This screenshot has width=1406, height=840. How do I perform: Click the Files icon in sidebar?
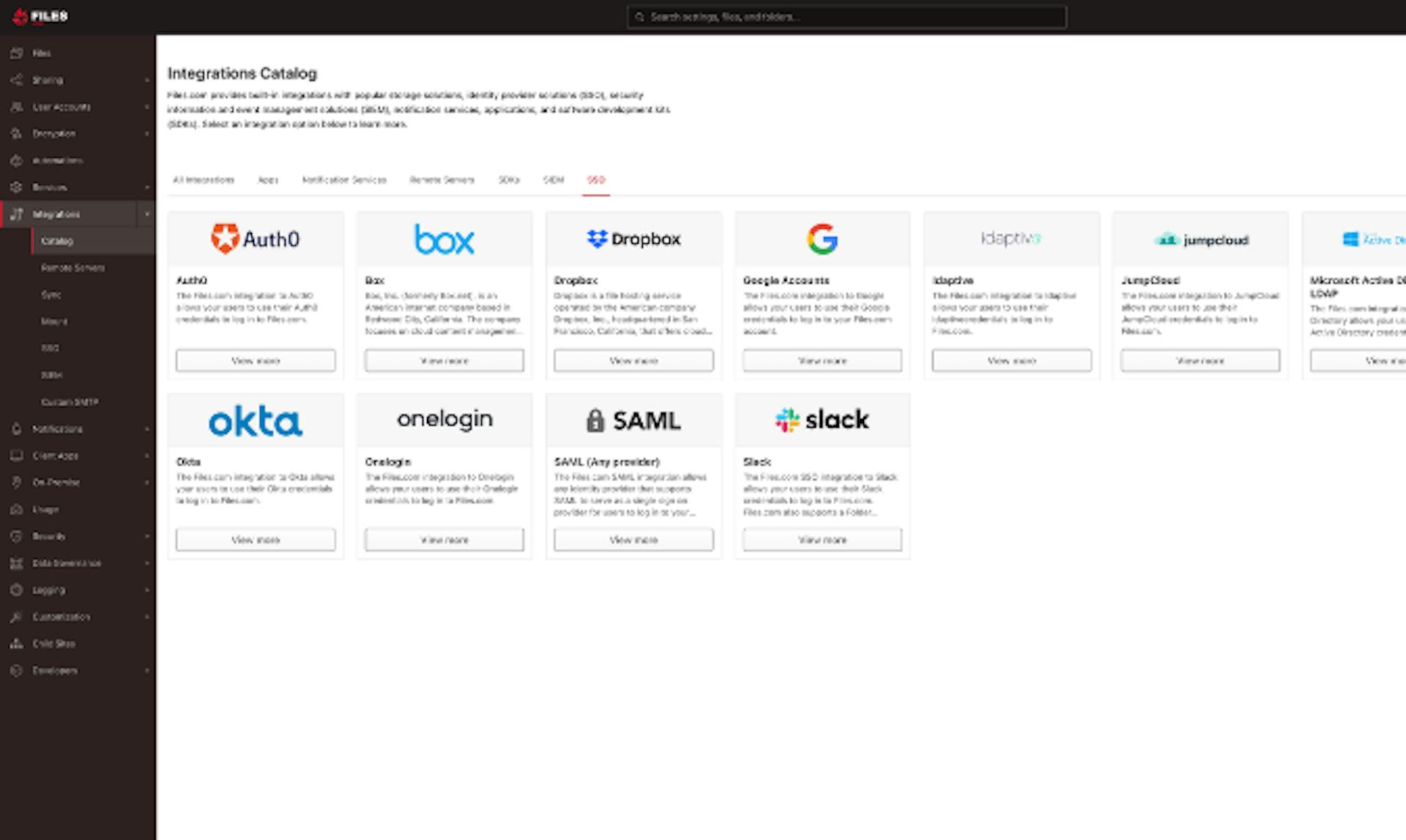point(16,53)
